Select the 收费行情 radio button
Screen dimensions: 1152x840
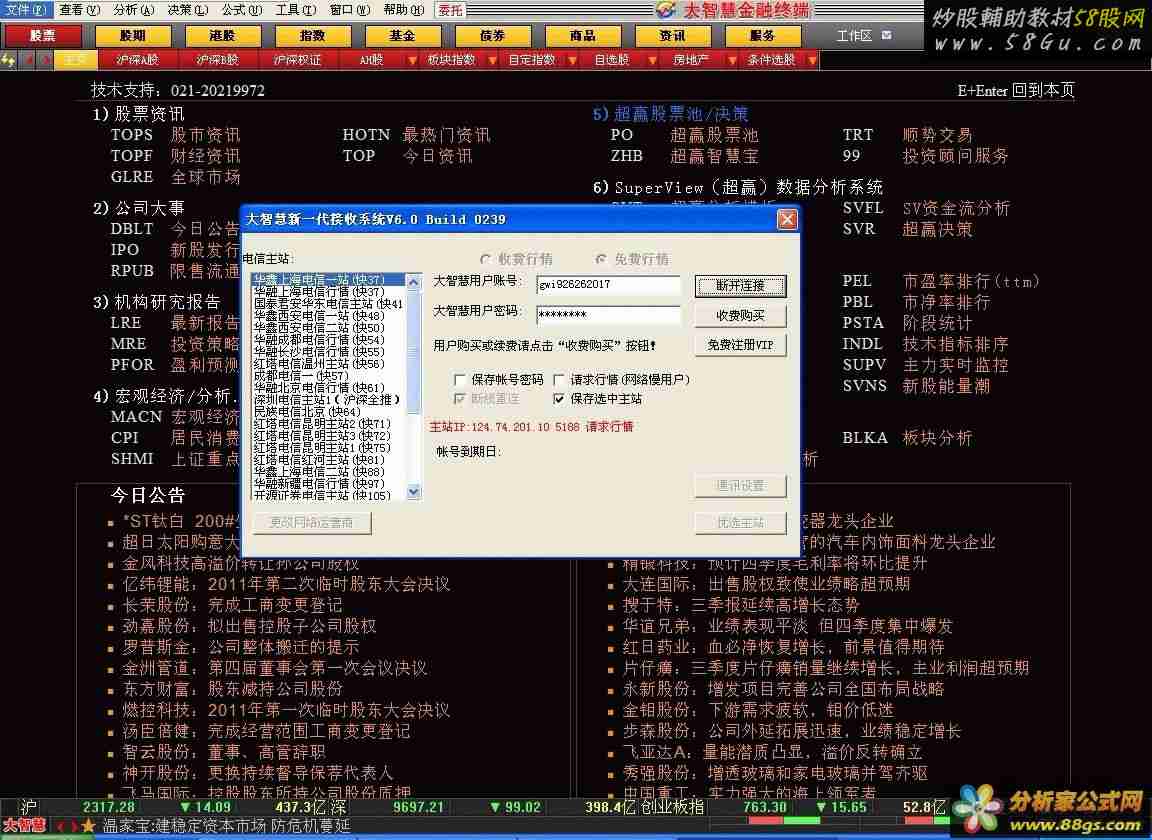[485, 259]
